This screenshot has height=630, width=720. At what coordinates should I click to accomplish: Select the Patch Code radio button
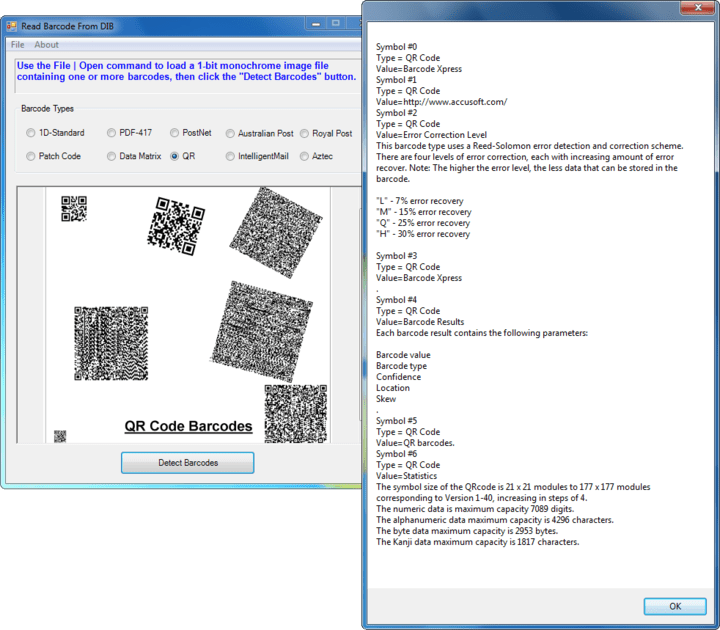[54, 156]
